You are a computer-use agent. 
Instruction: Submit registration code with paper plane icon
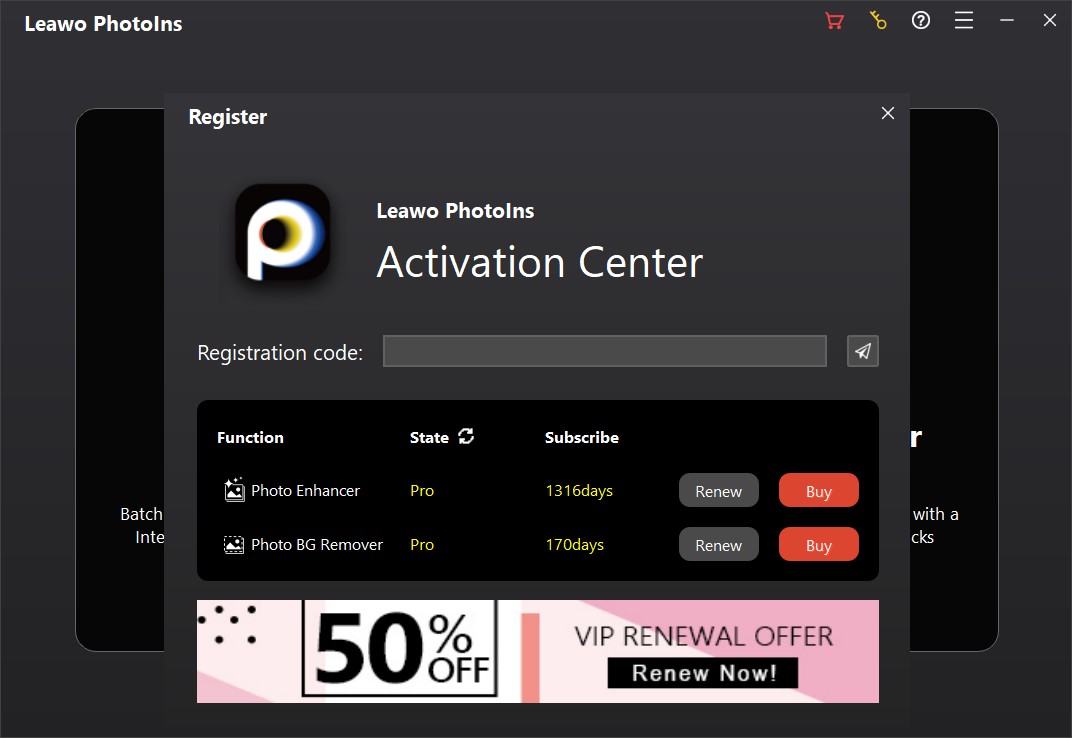click(x=863, y=352)
